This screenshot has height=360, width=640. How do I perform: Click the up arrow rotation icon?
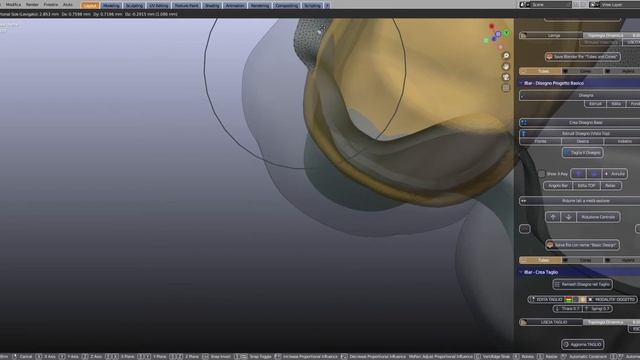click(553, 217)
